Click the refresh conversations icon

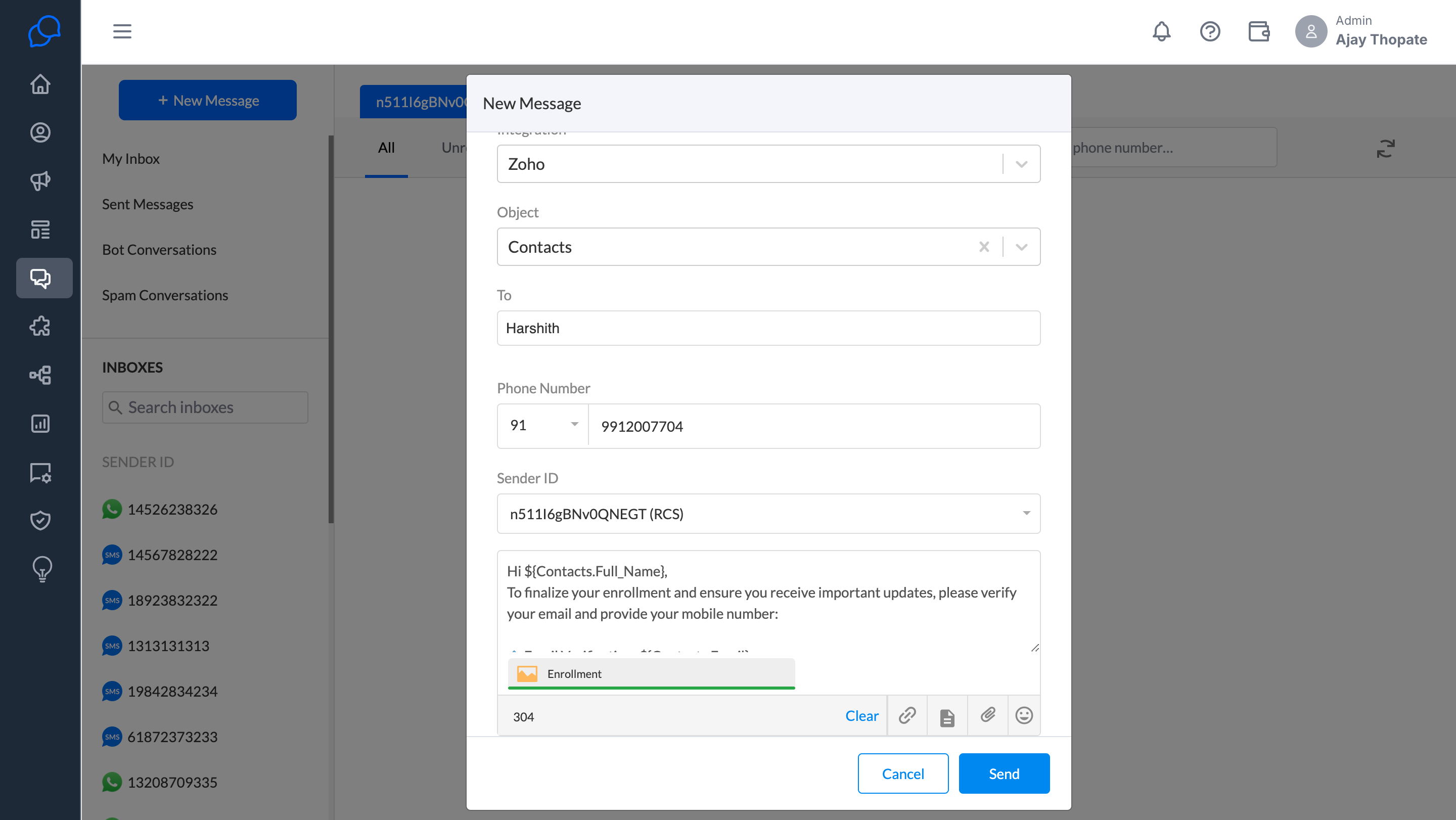pyautogui.click(x=1385, y=149)
